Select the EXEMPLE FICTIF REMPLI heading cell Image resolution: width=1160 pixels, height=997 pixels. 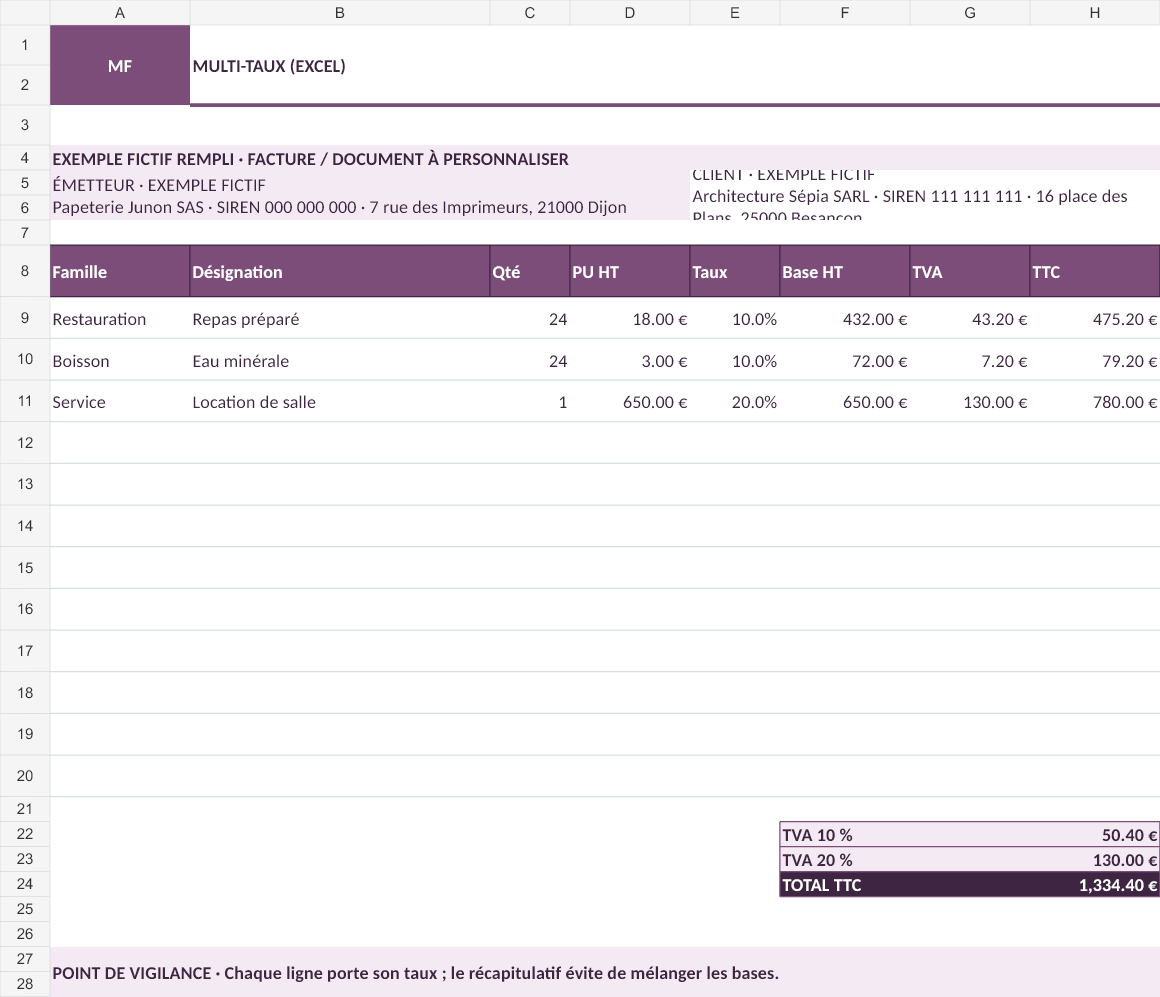point(605,158)
